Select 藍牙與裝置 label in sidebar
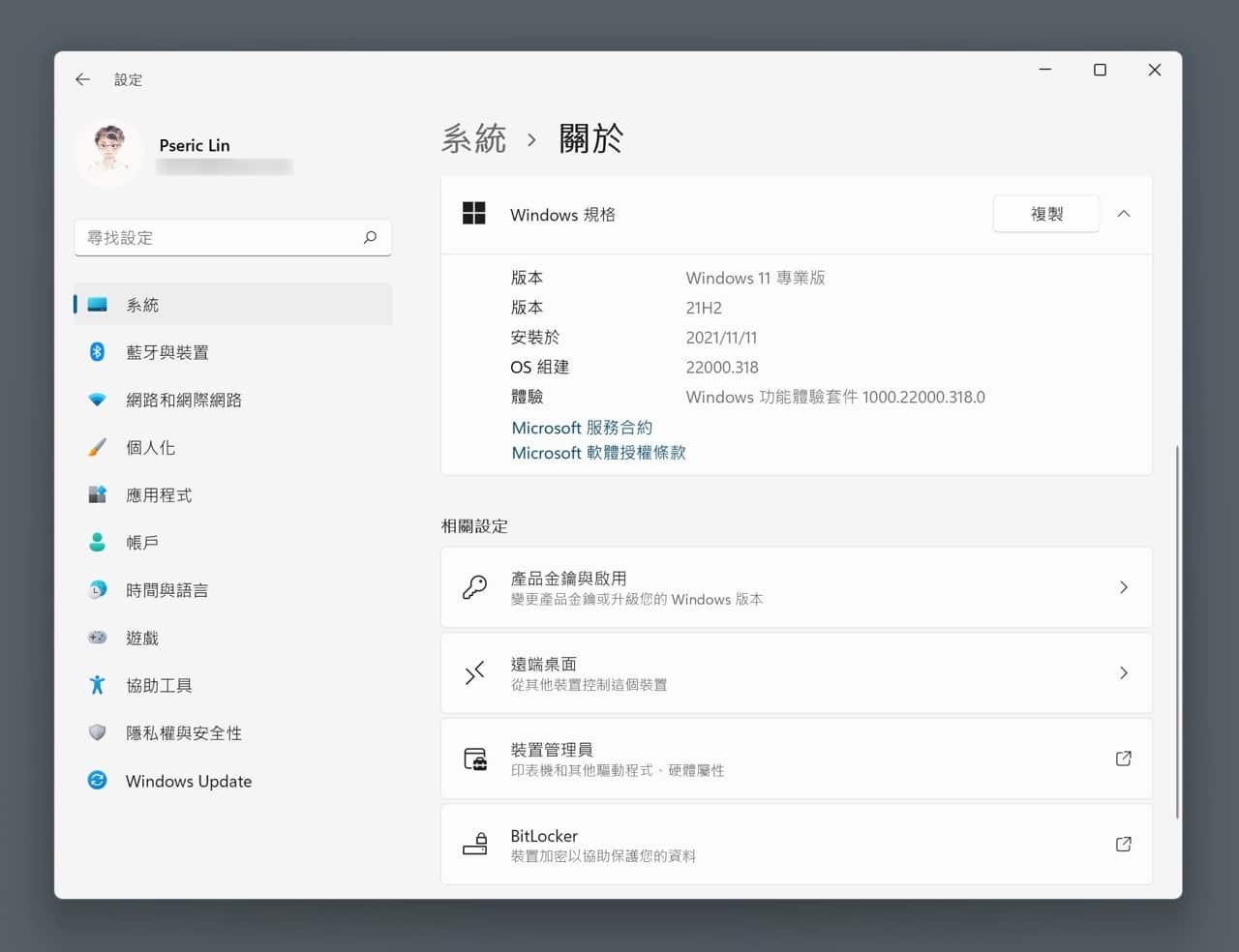The width and height of the screenshot is (1239, 952). click(167, 352)
